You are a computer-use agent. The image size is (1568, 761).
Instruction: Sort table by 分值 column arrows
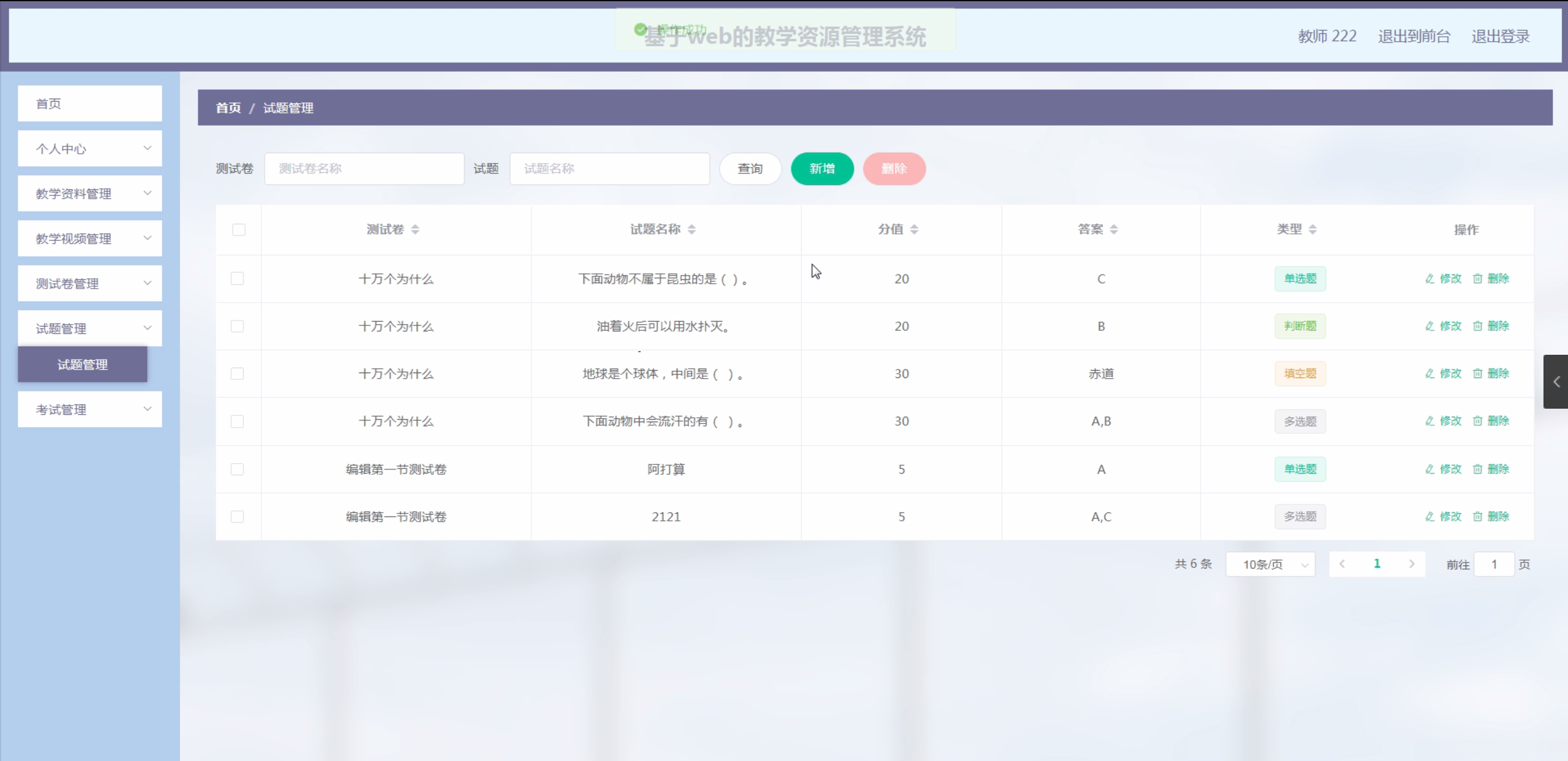914,229
